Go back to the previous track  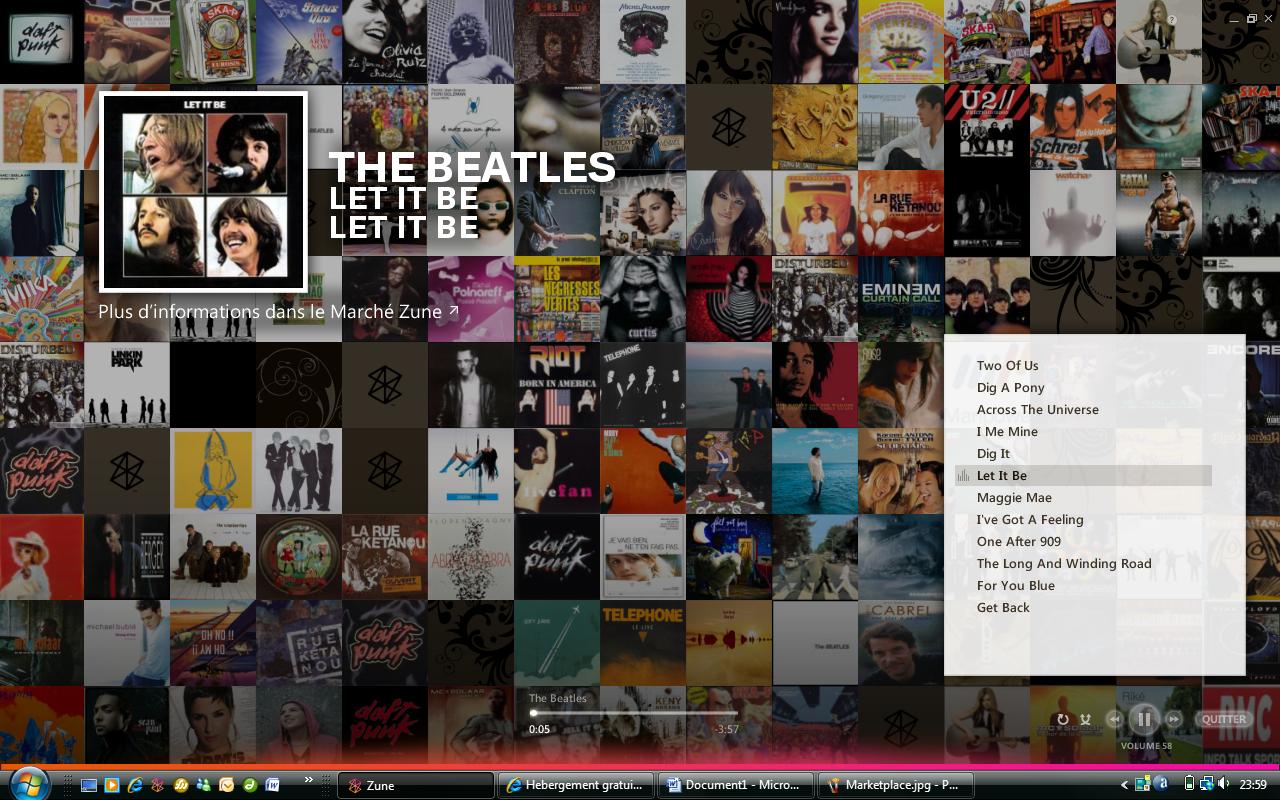(x=1114, y=719)
